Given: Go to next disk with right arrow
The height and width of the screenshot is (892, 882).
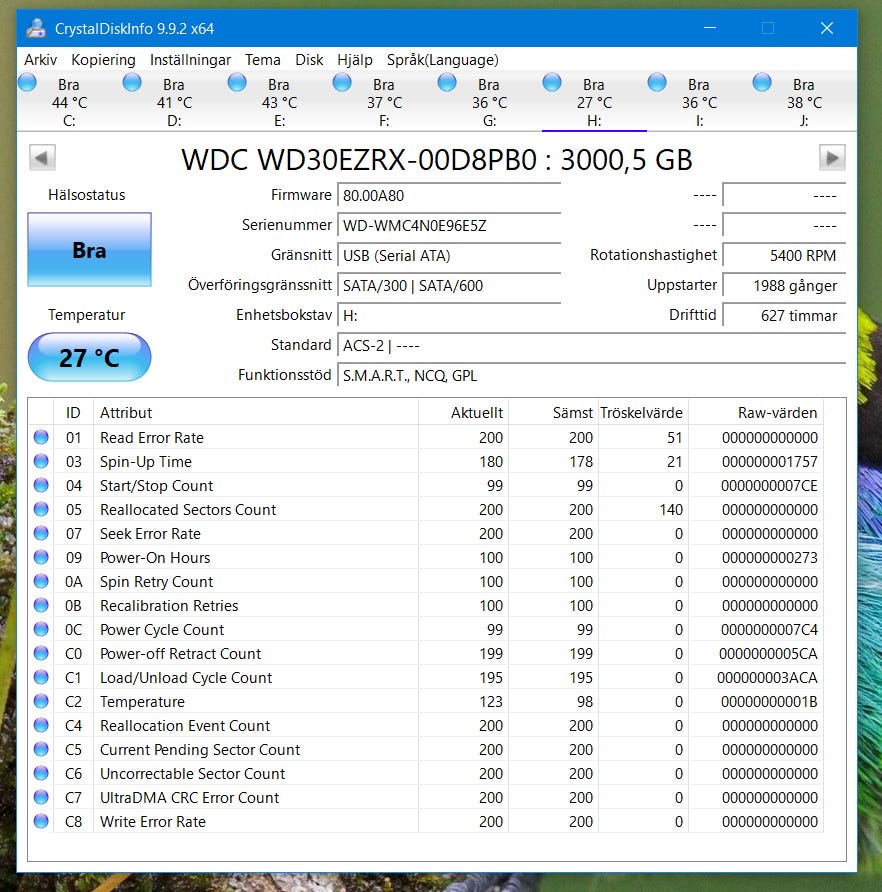Looking at the screenshot, I should (x=832, y=158).
